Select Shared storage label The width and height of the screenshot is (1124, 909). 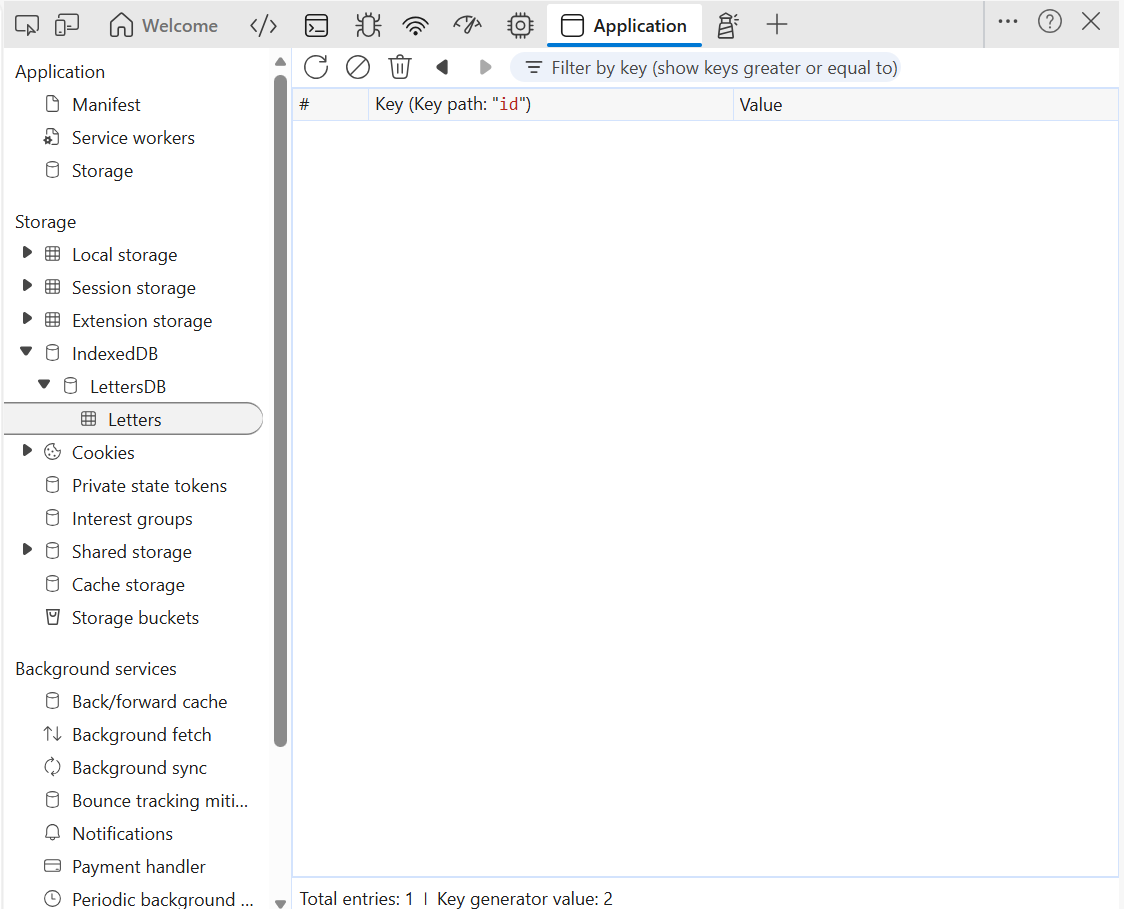132,551
